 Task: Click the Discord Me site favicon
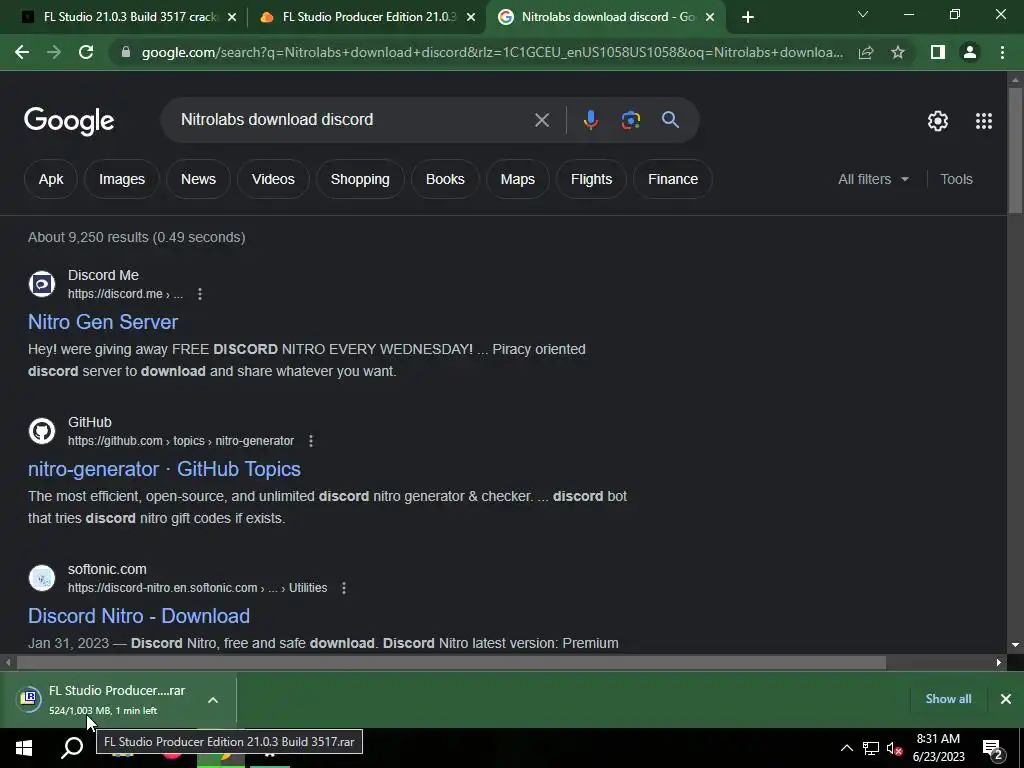[x=42, y=284]
